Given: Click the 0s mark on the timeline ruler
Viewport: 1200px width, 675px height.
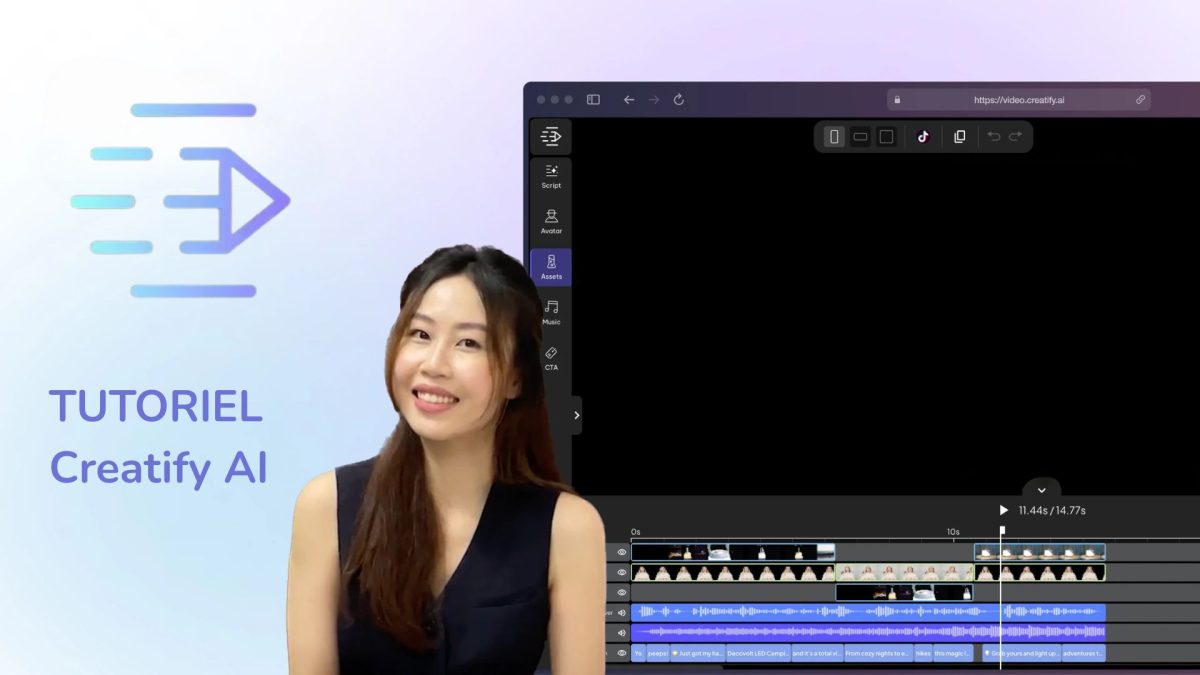Looking at the screenshot, I should [636, 532].
